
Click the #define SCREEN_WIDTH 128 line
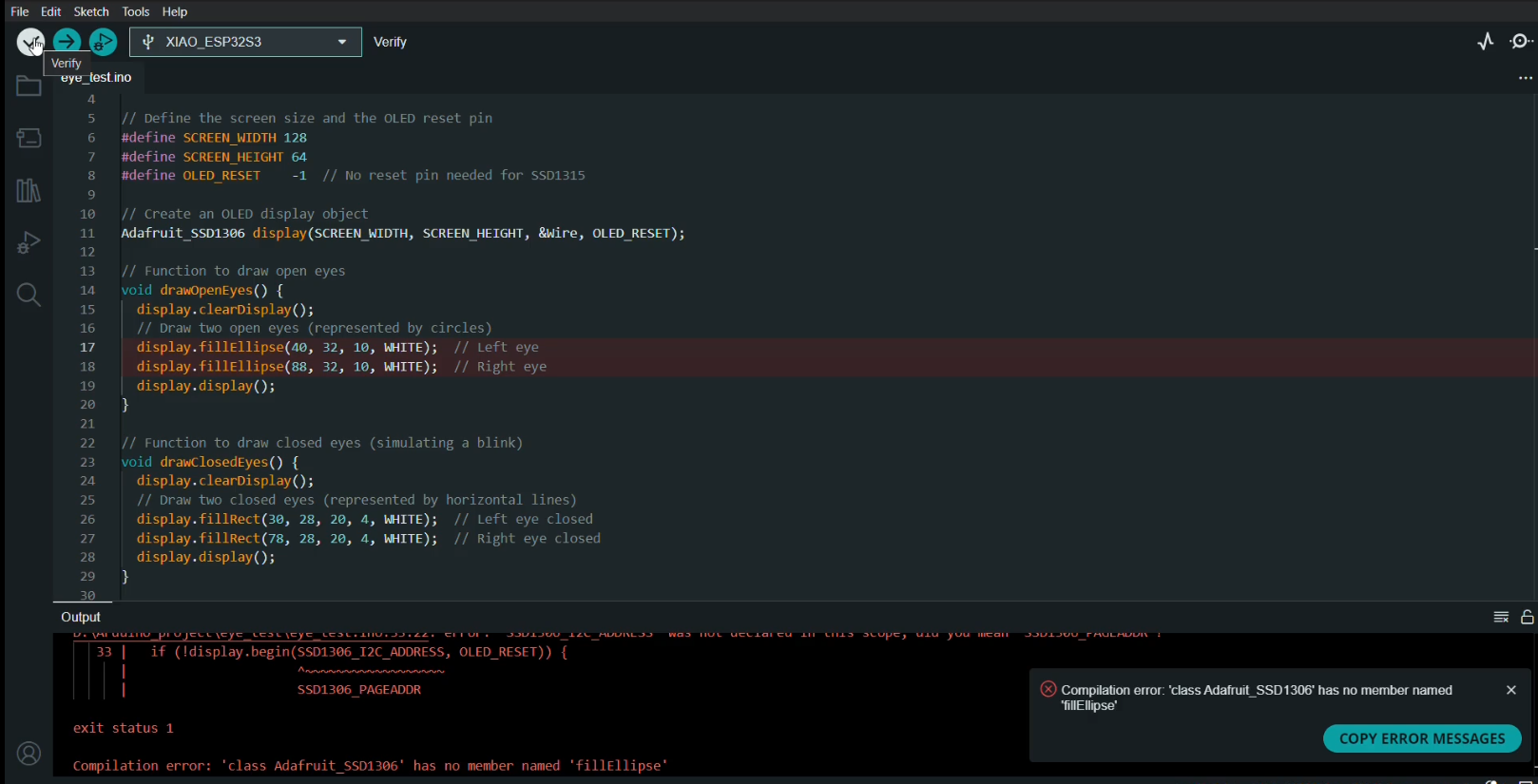(x=214, y=138)
